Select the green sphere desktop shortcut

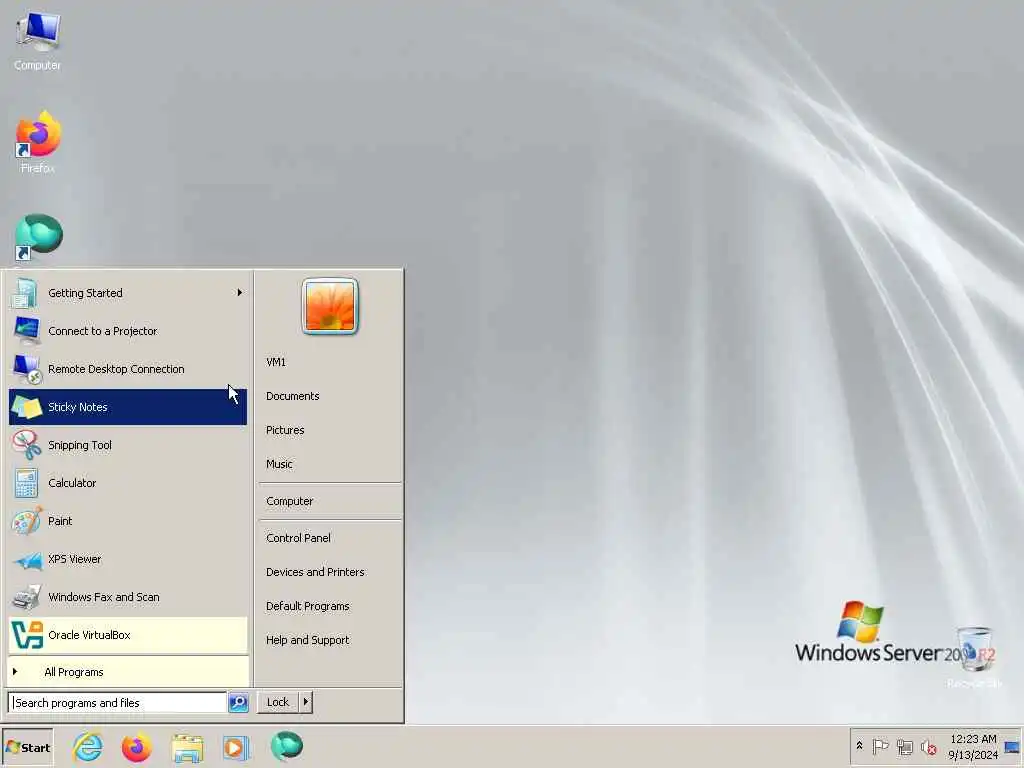[37, 238]
